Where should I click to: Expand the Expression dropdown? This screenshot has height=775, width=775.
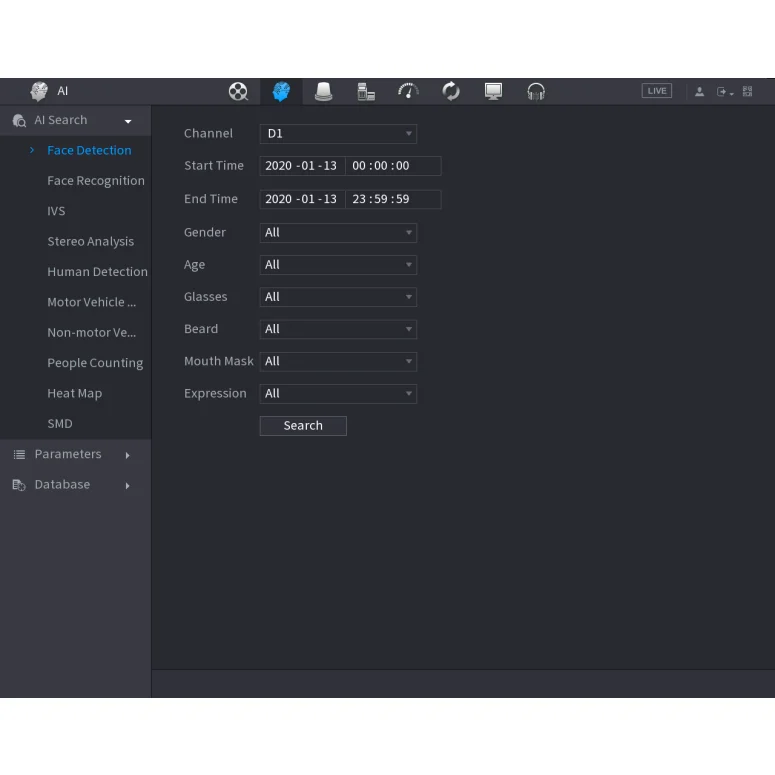tap(338, 394)
